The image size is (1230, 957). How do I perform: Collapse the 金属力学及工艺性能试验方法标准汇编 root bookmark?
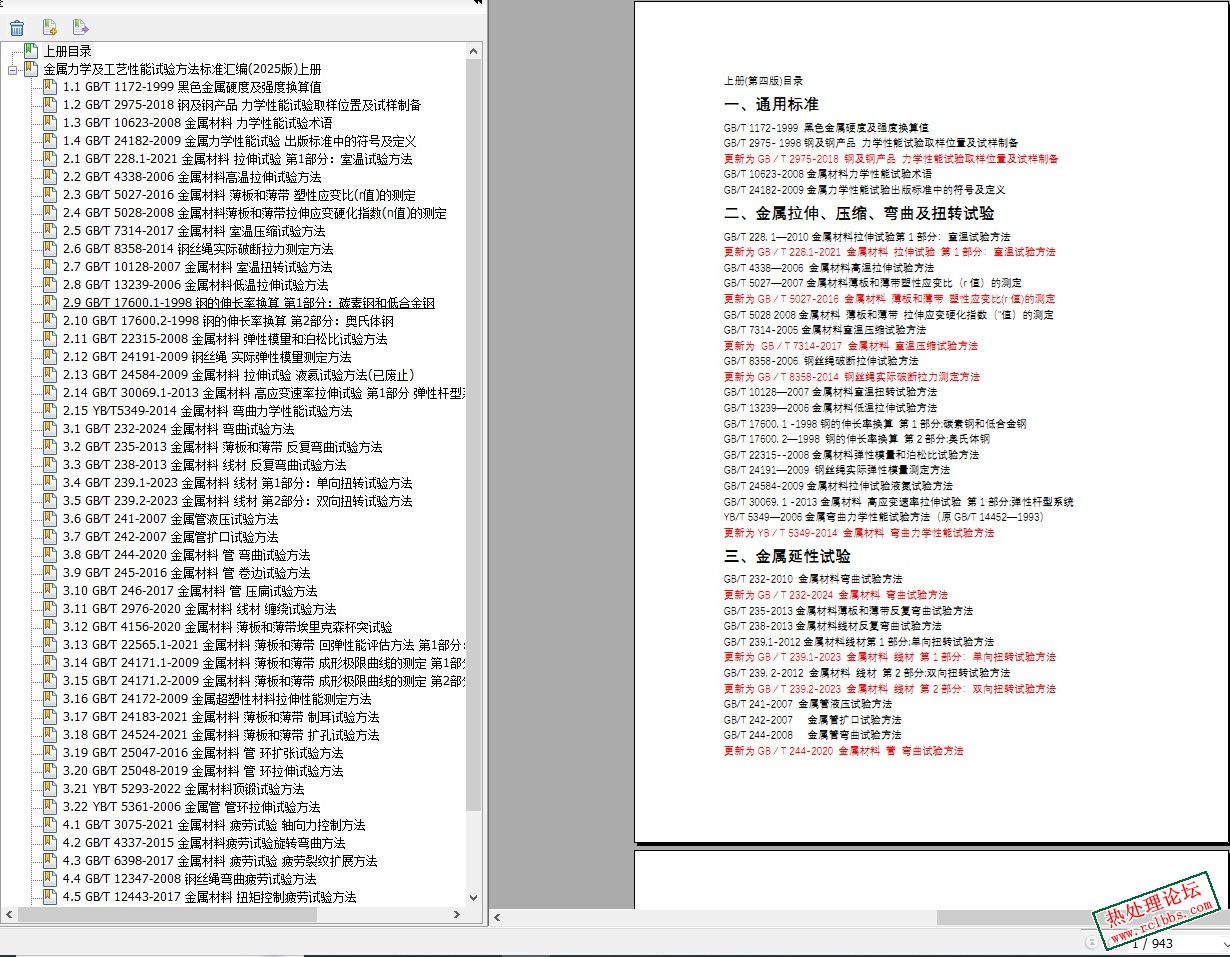click(12, 70)
